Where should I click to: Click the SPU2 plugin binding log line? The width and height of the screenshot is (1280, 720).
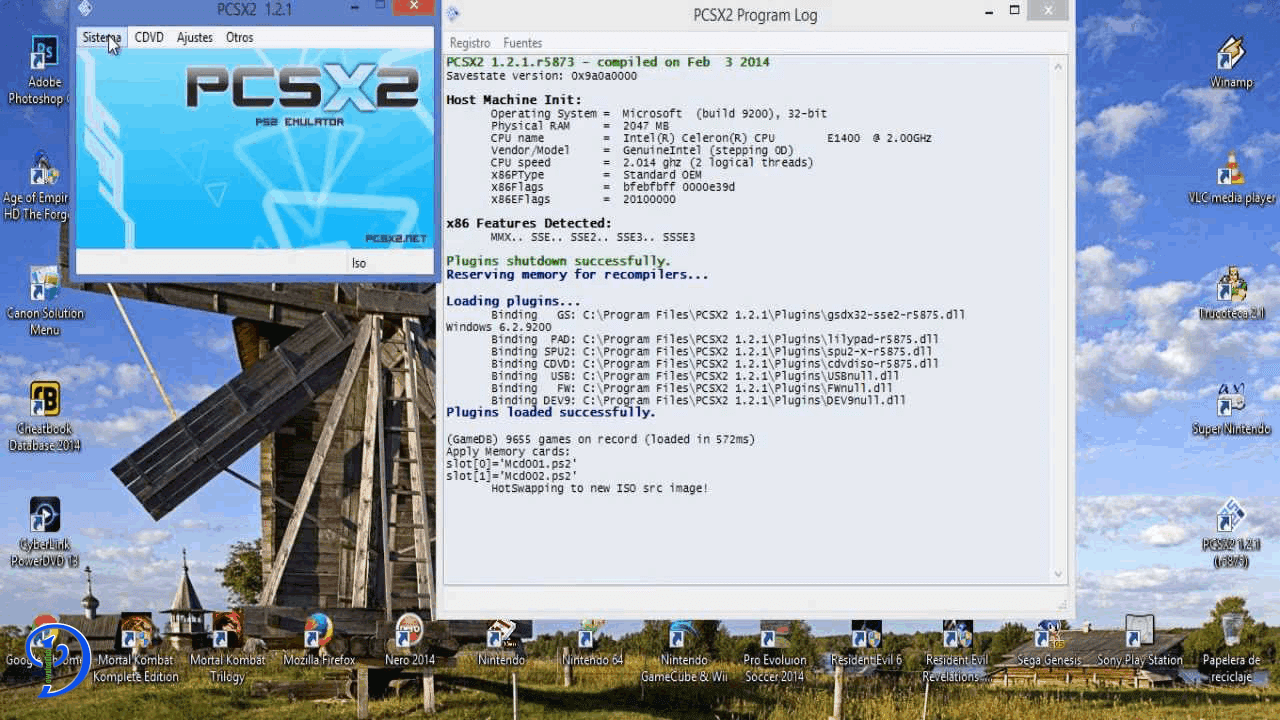[x=711, y=352]
